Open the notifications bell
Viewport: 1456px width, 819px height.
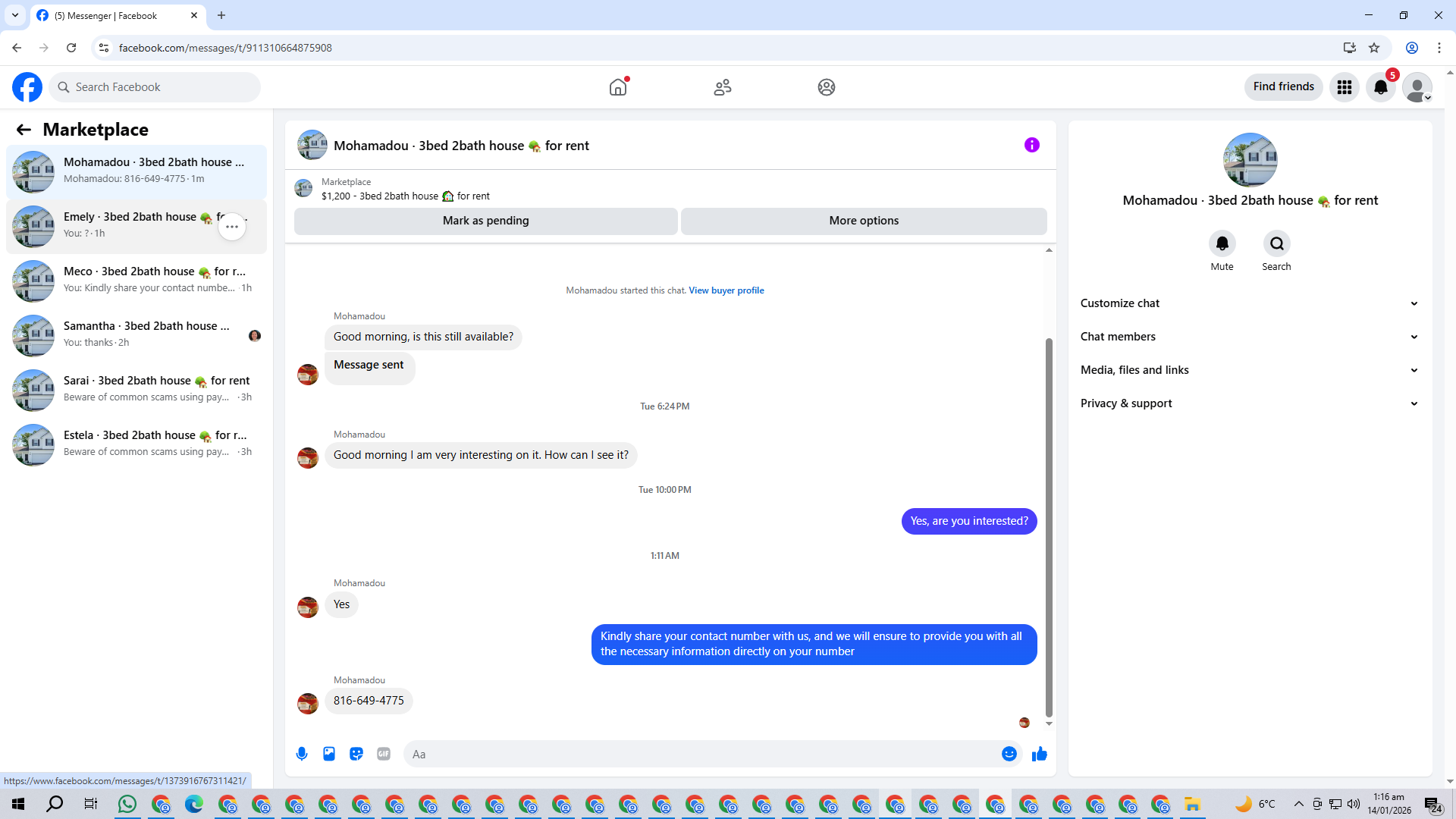click(x=1380, y=87)
